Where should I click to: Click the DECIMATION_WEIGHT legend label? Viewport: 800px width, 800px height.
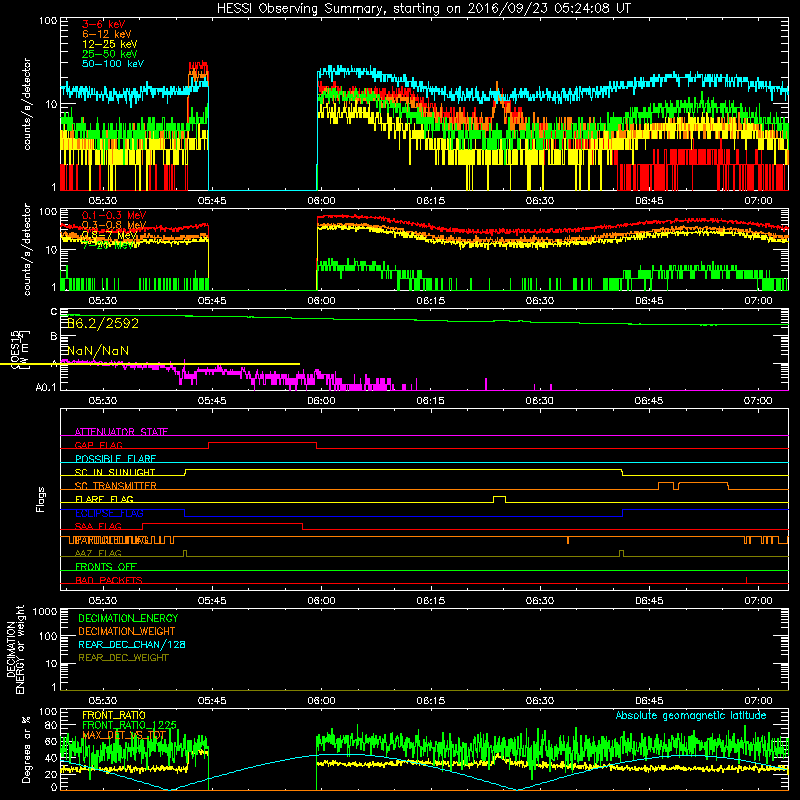click(127, 631)
